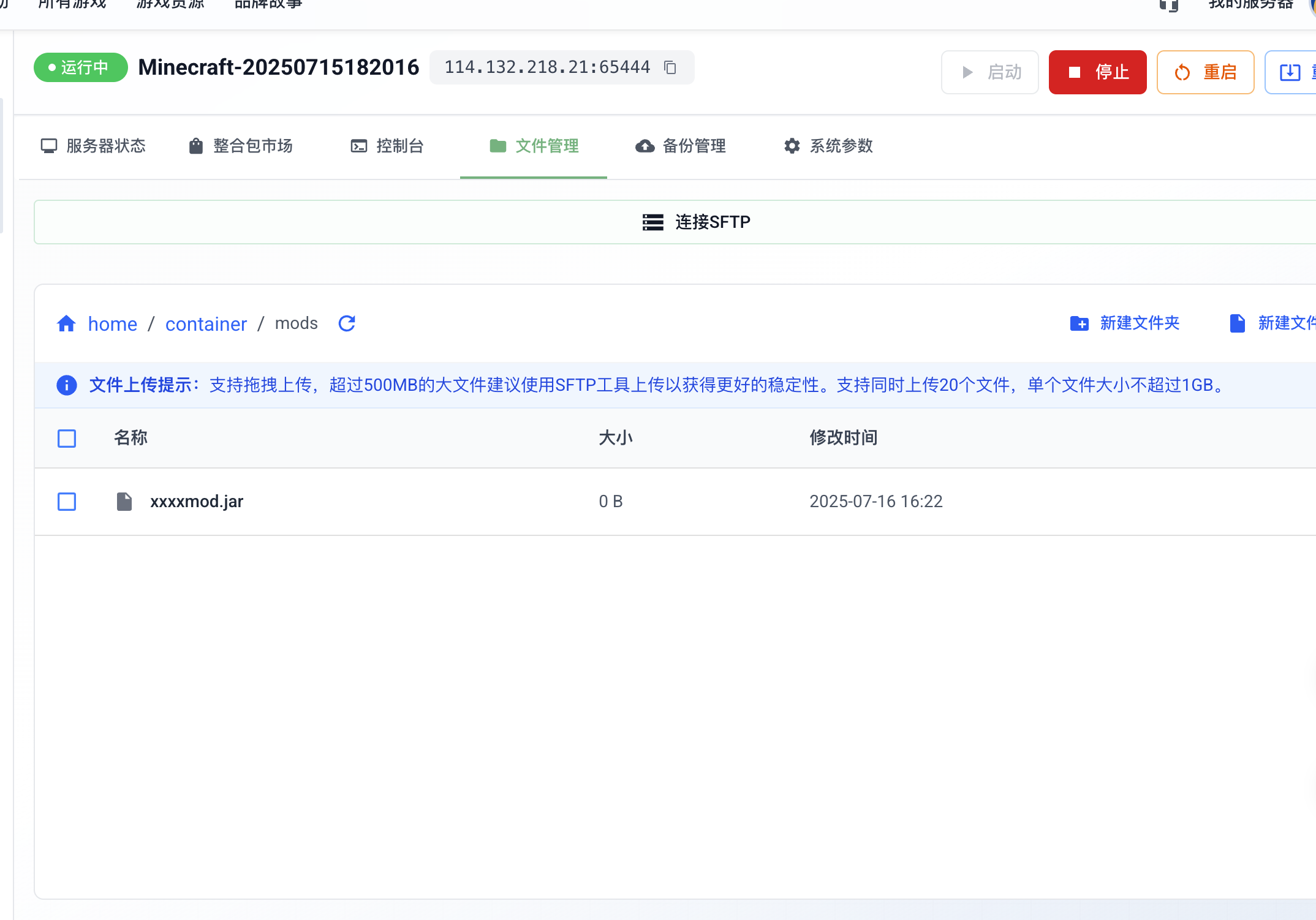Click the new folder icon

(1079, 323)
